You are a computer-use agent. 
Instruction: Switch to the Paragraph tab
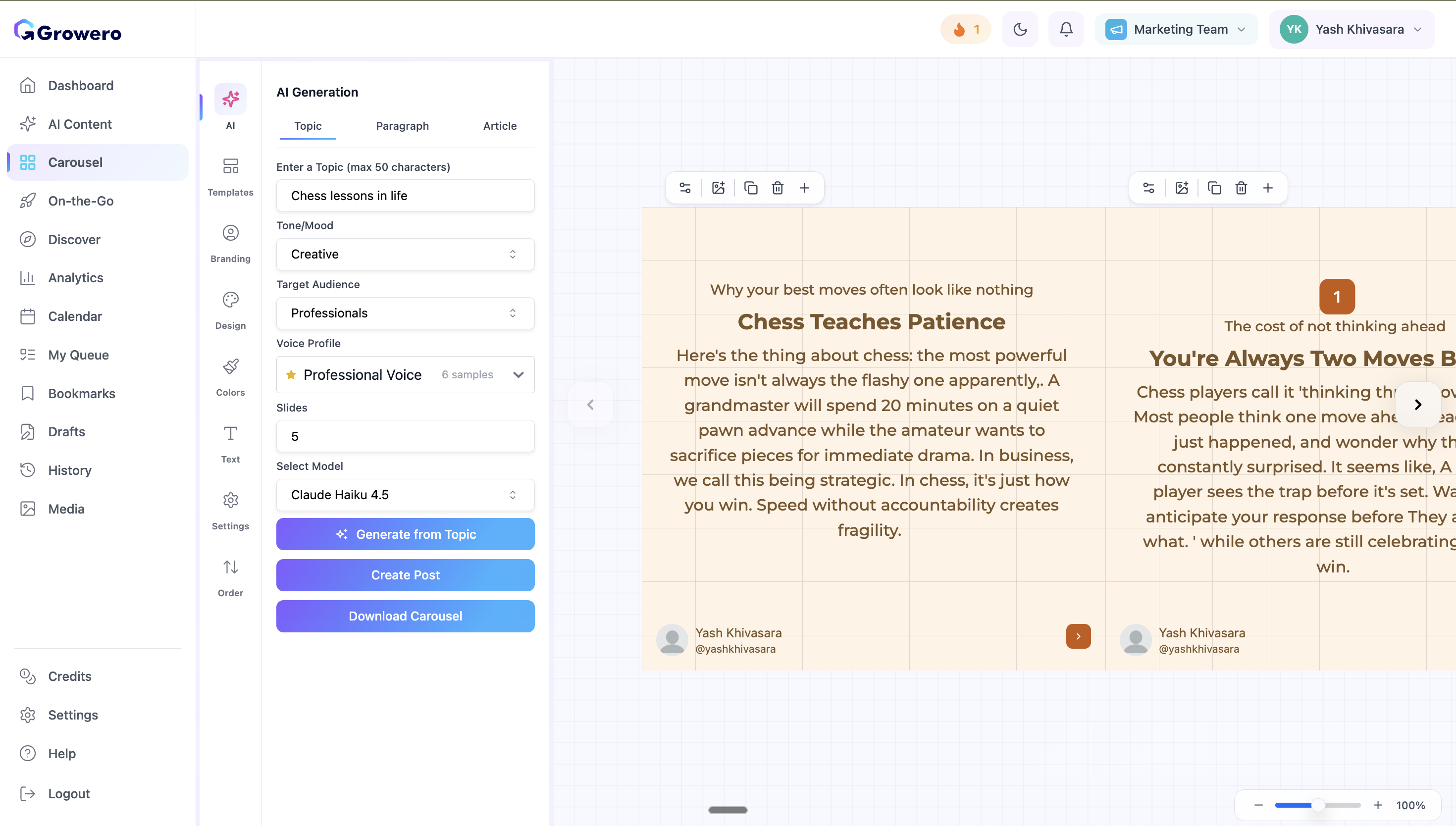click(402, 126)
